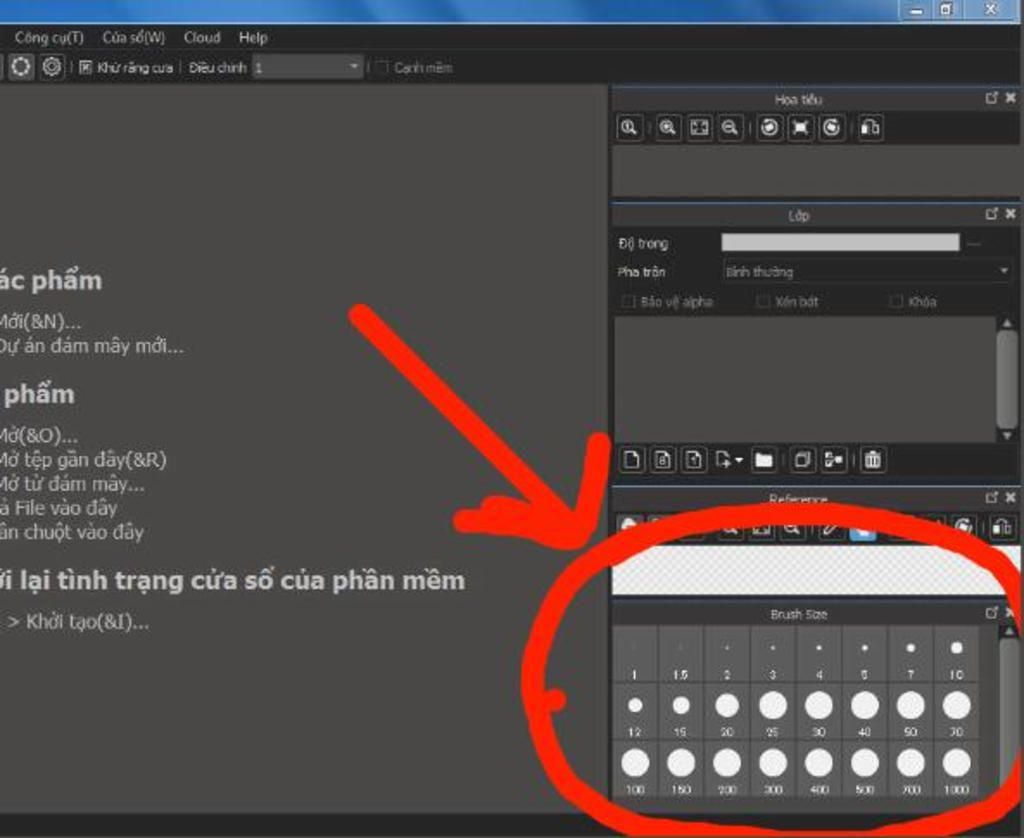Click the Brush Size panel scrollbar
The image size is (1024, 838).
[1008, 712]
